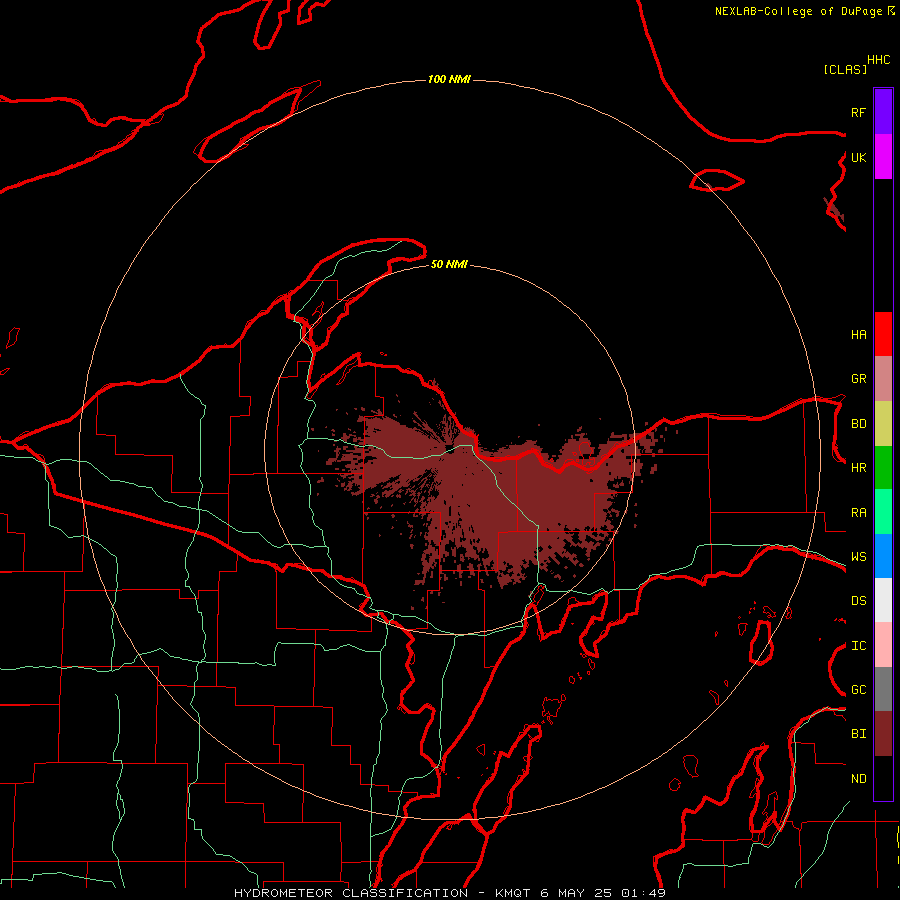900x900 pixels.
Task: Click the RA light-green legend swatch
Action: click(x=883, y=512)
